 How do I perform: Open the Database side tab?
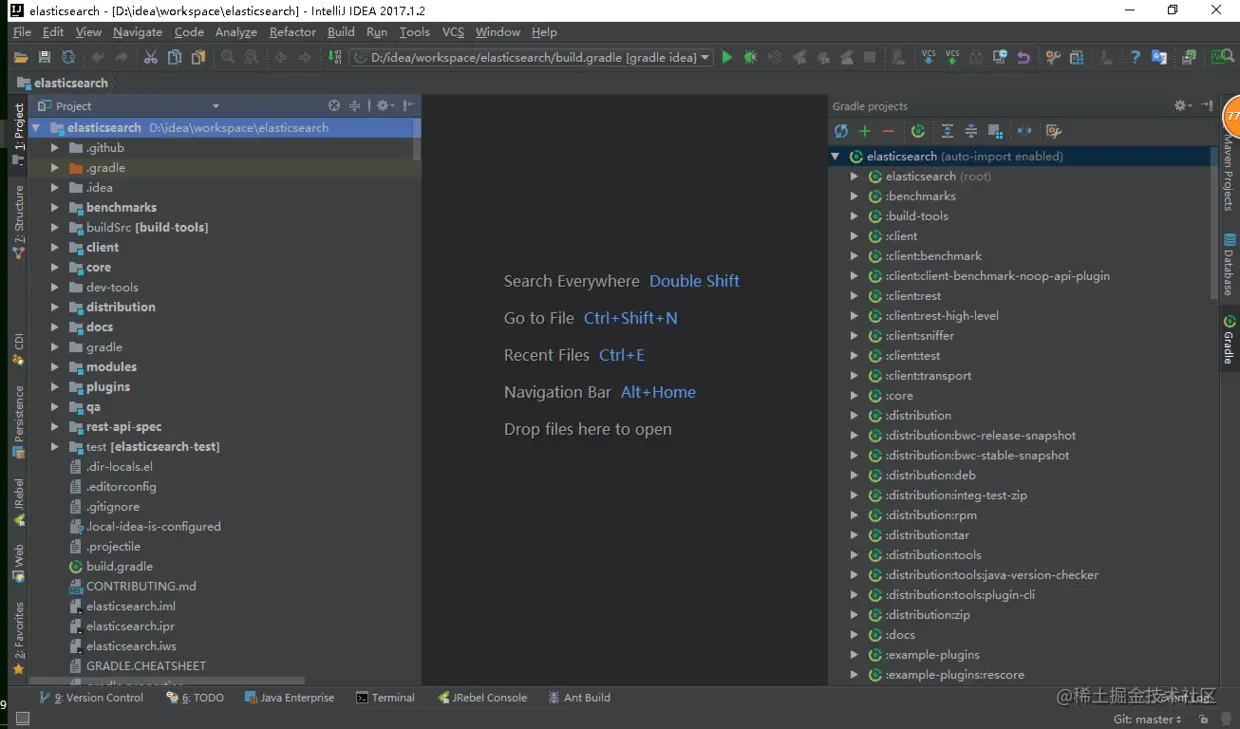tap(1229, 265)
